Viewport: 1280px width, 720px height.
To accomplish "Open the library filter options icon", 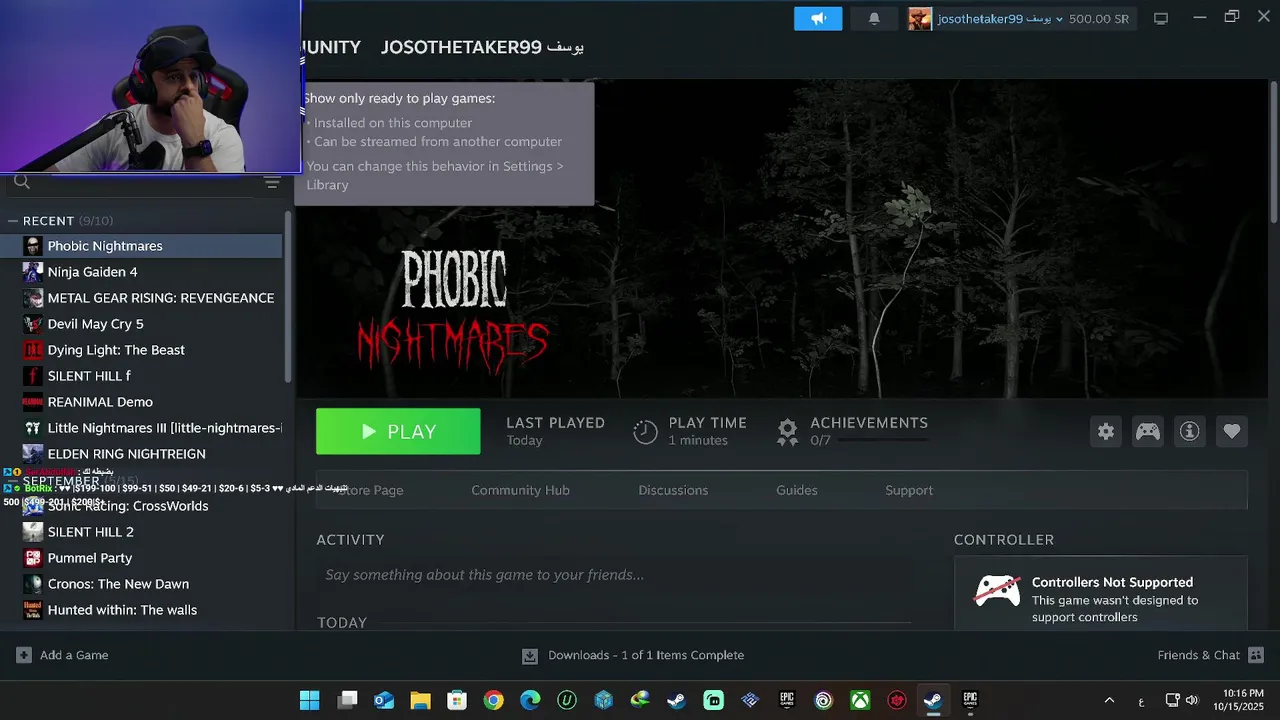I will 272,182.
